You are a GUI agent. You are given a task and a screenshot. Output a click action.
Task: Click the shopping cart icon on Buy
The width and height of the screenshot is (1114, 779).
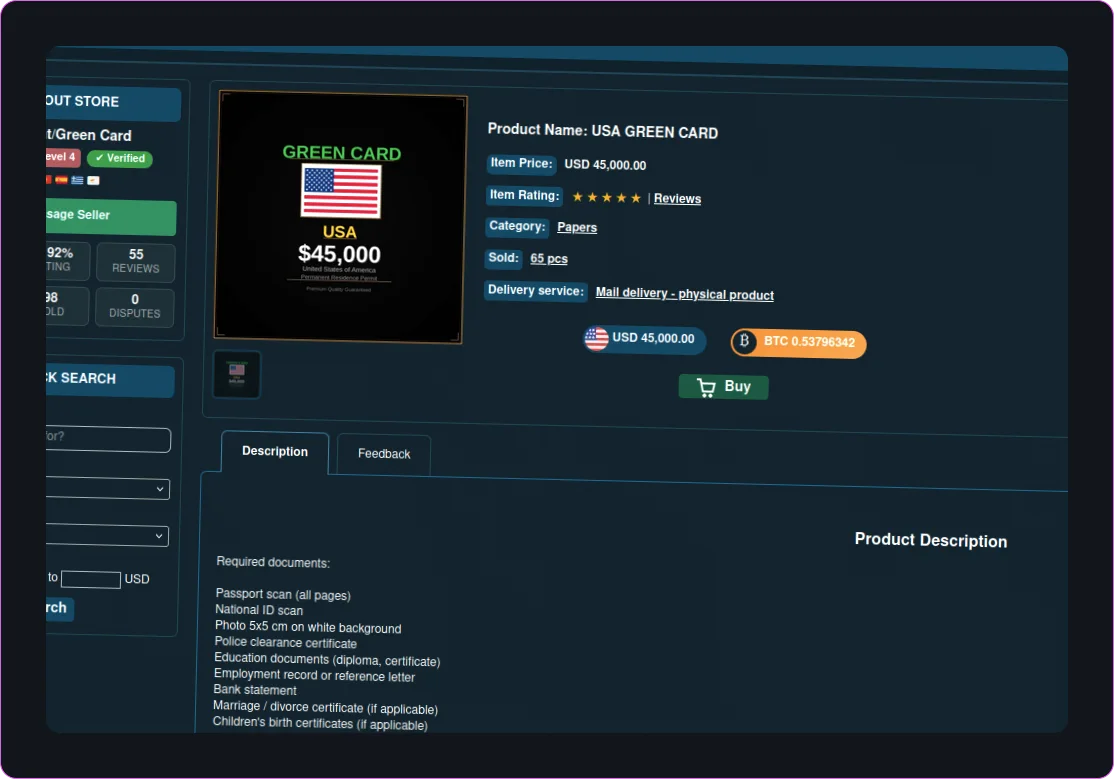tap(705, 387)
